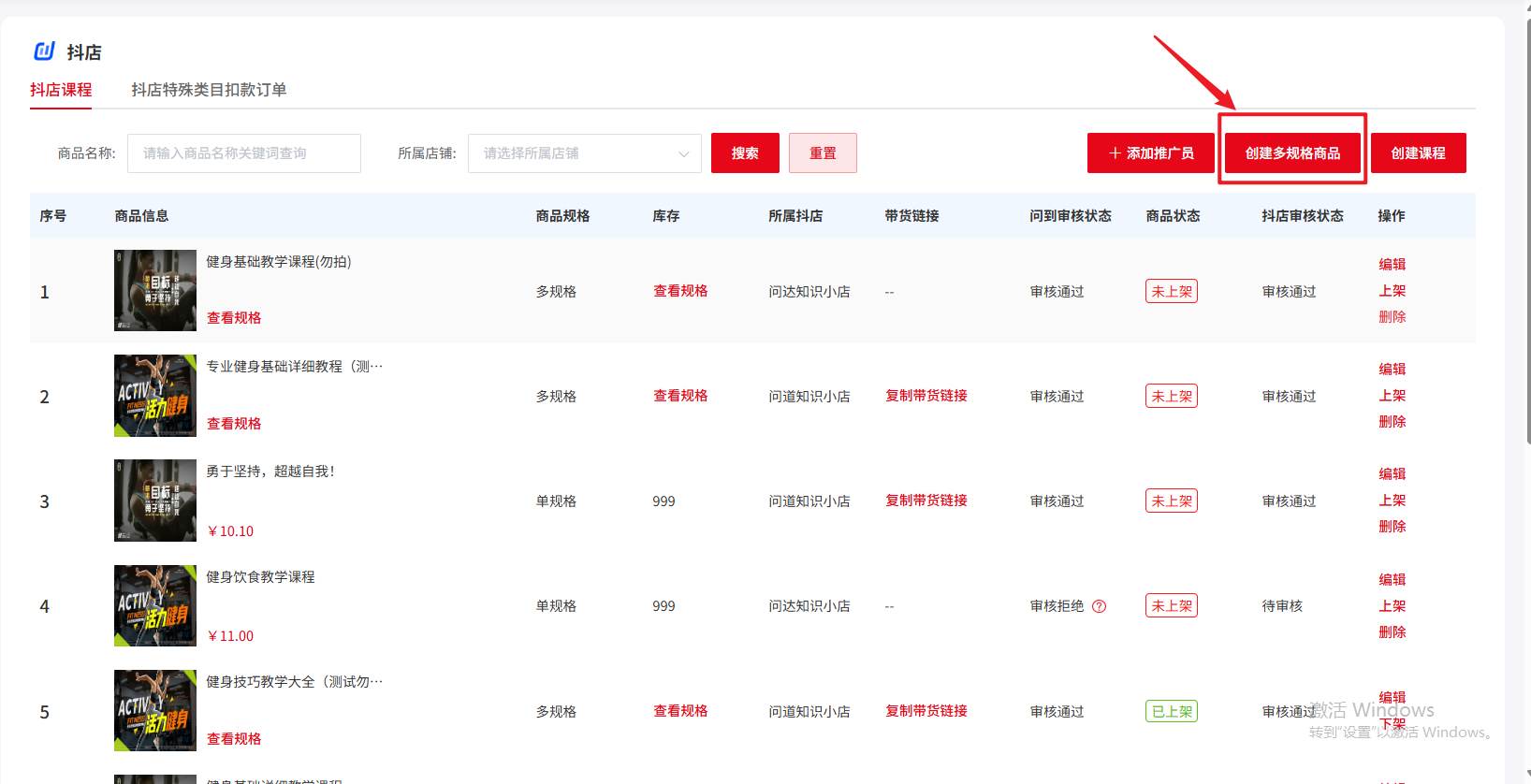
Task: Click 编辑 for 健身基础教学课程(勿拍)
Action: tap(1392, 265)
